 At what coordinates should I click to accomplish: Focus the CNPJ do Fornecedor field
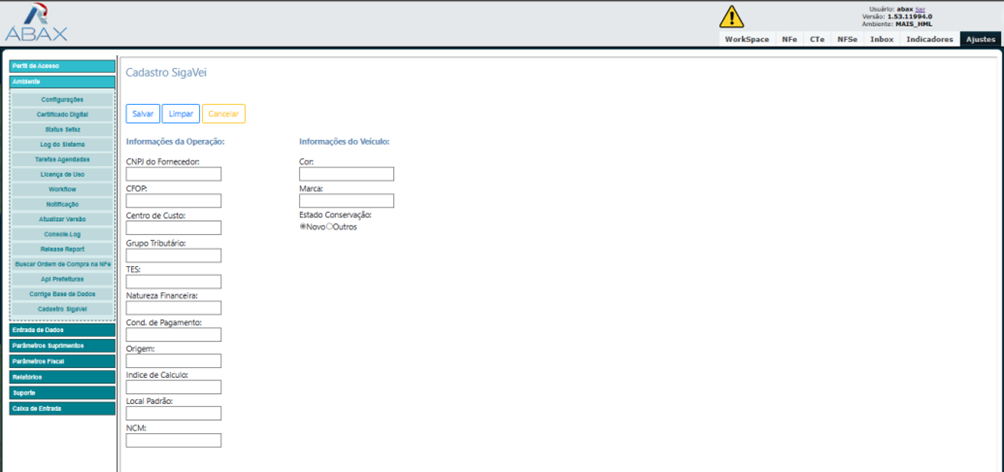[173, 174]
